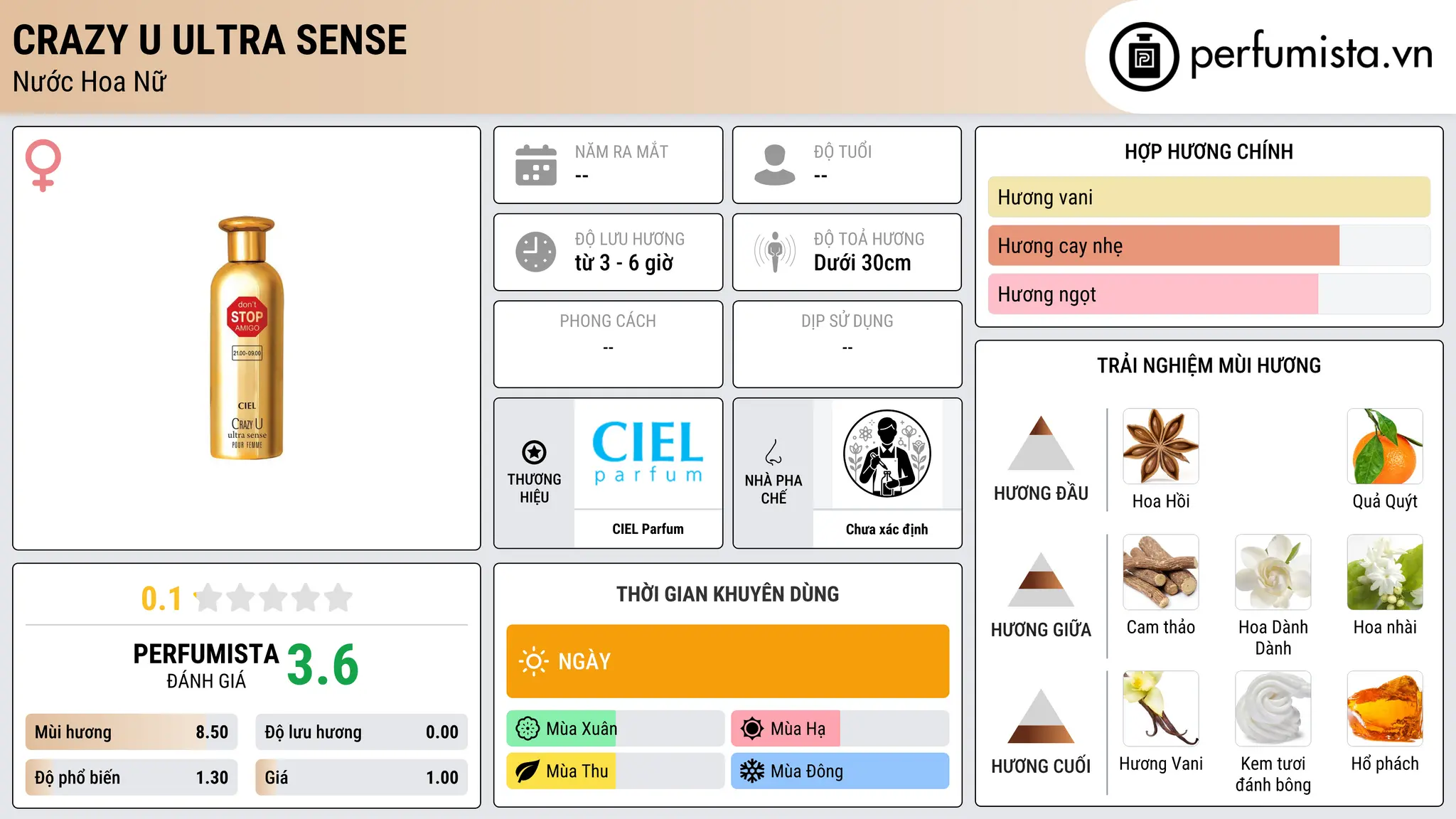Click the leaf icon for Mùa Thu
The image size is (1456, 819).
pos(528,771)
